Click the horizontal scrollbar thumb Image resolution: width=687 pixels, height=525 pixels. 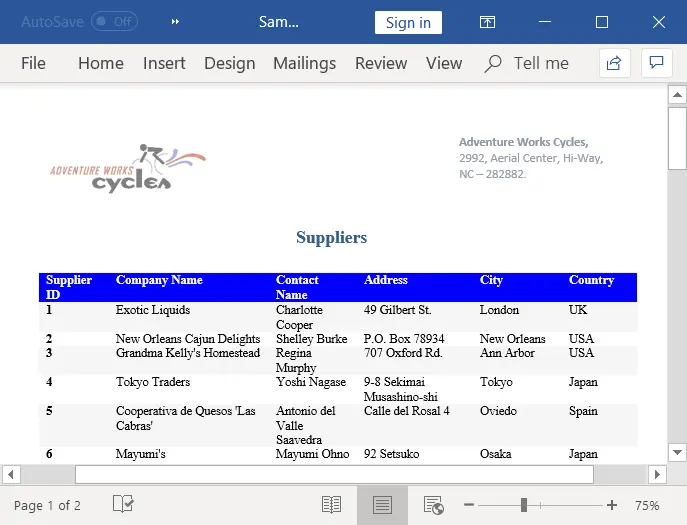334,474
